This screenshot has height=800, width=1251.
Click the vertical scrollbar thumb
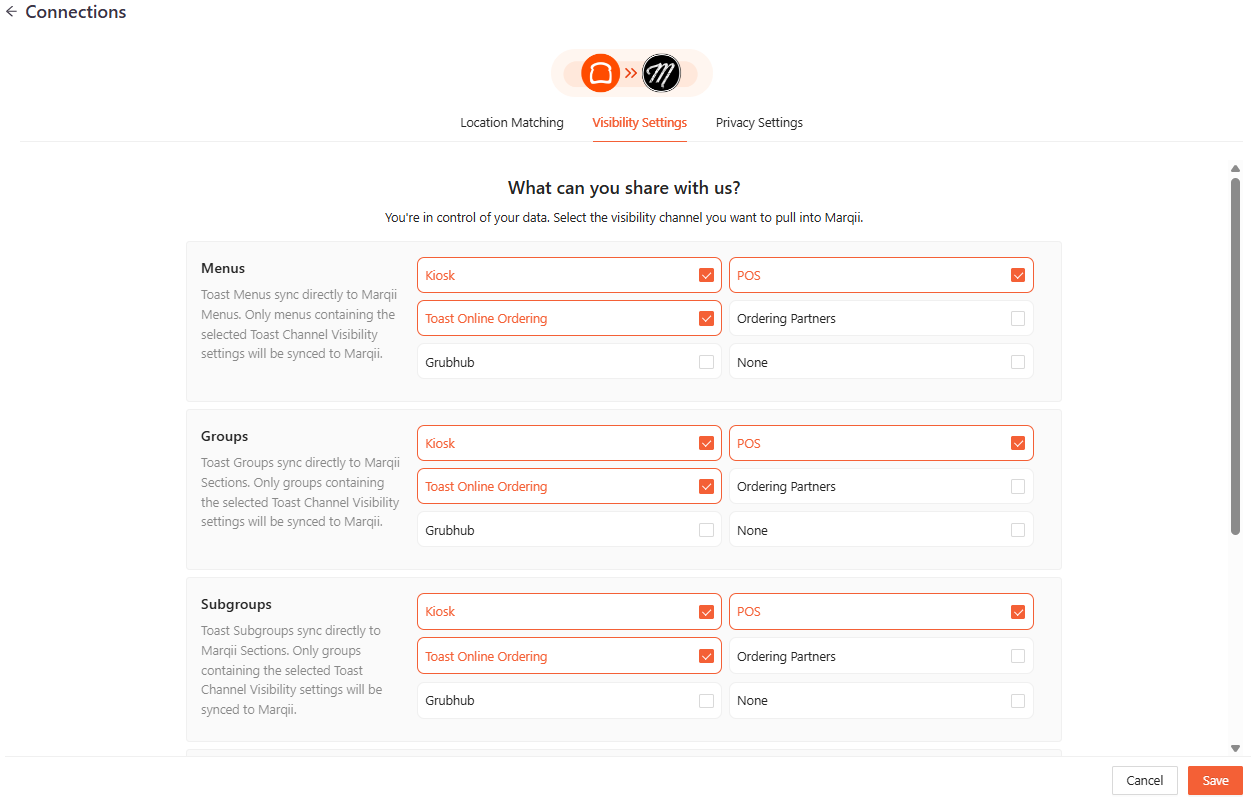pos(1235,355)
